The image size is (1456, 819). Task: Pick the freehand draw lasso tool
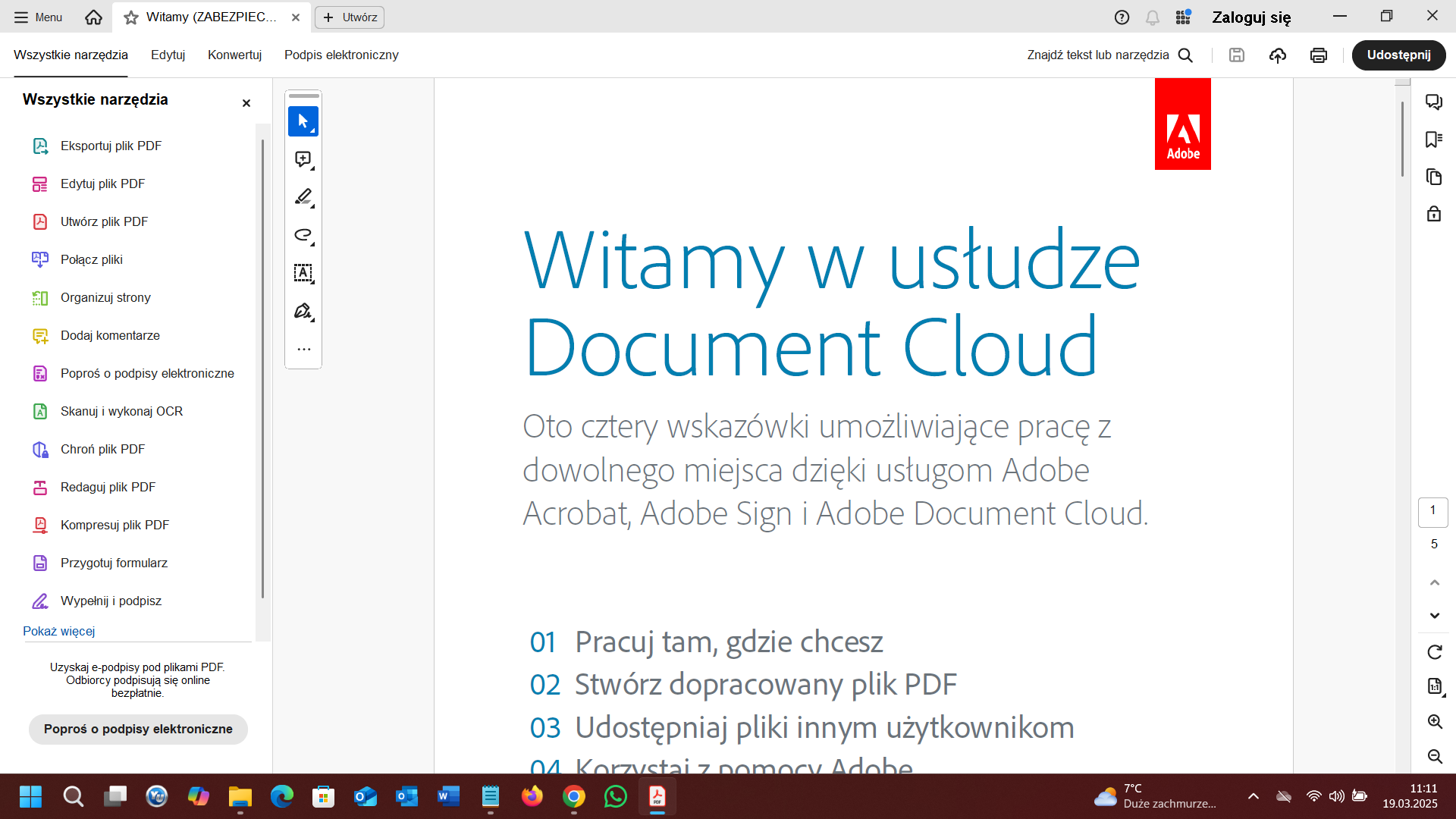303,235
